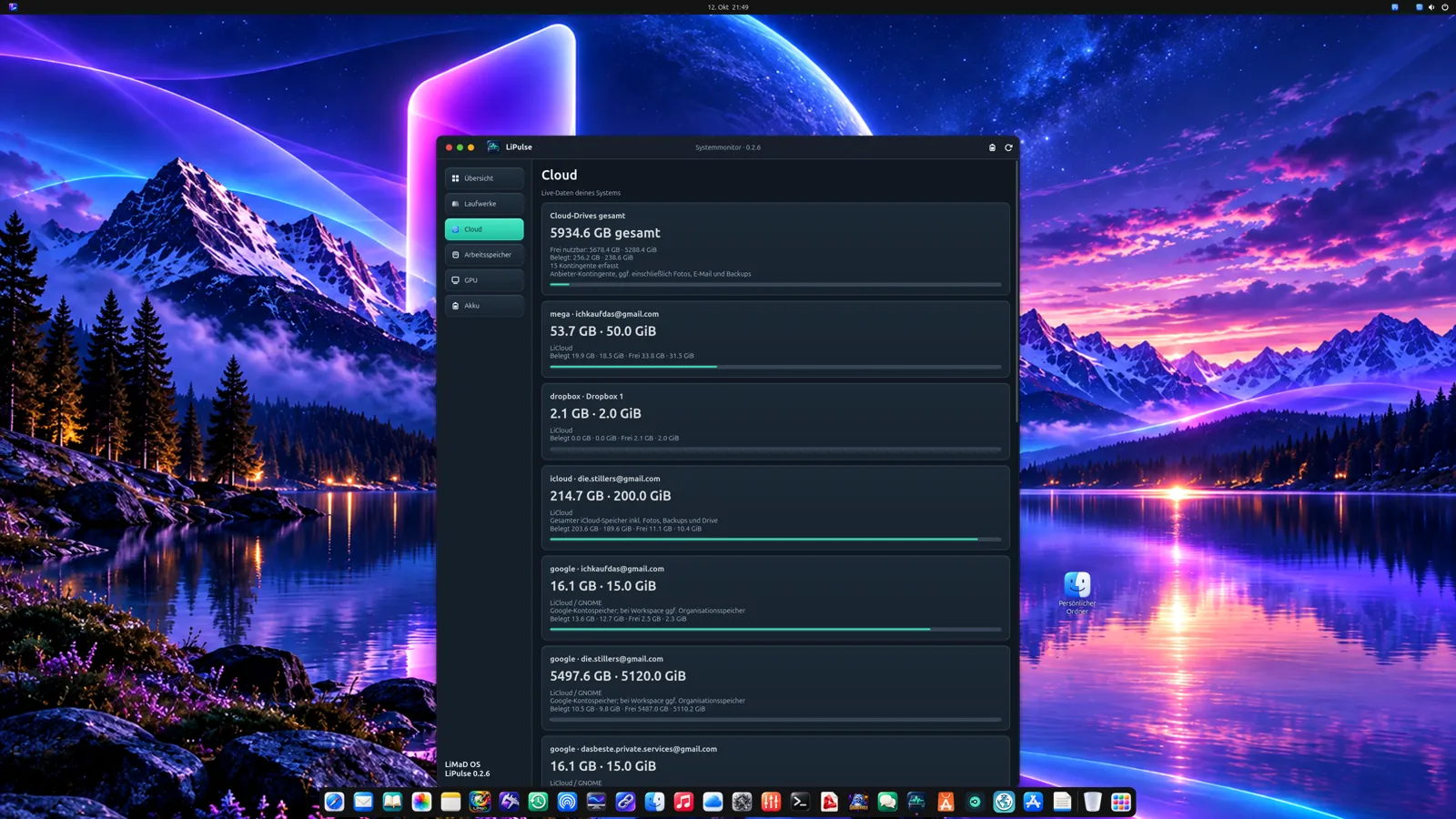Image resolution: width=1456 pixels, height=819 pixels.
Task: Open the Arbeitsspeicher memory page
Action: [484, 255]
